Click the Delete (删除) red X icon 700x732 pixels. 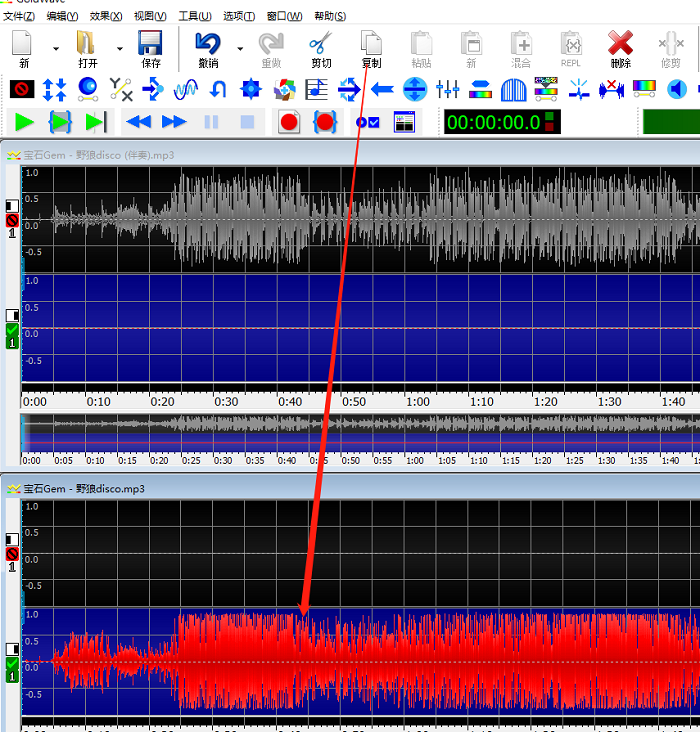click(620, 48)
